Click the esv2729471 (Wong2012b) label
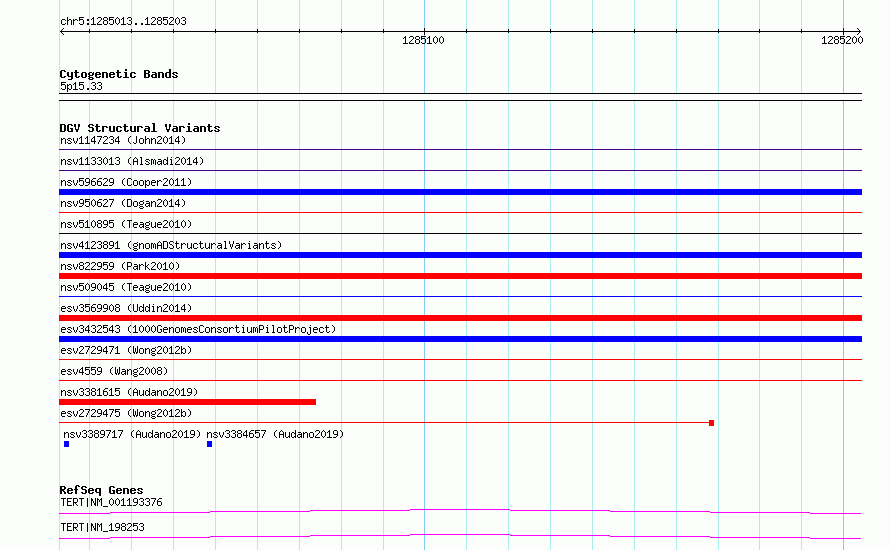This screenshot has width=890, height=550. (x=126, y=350)
